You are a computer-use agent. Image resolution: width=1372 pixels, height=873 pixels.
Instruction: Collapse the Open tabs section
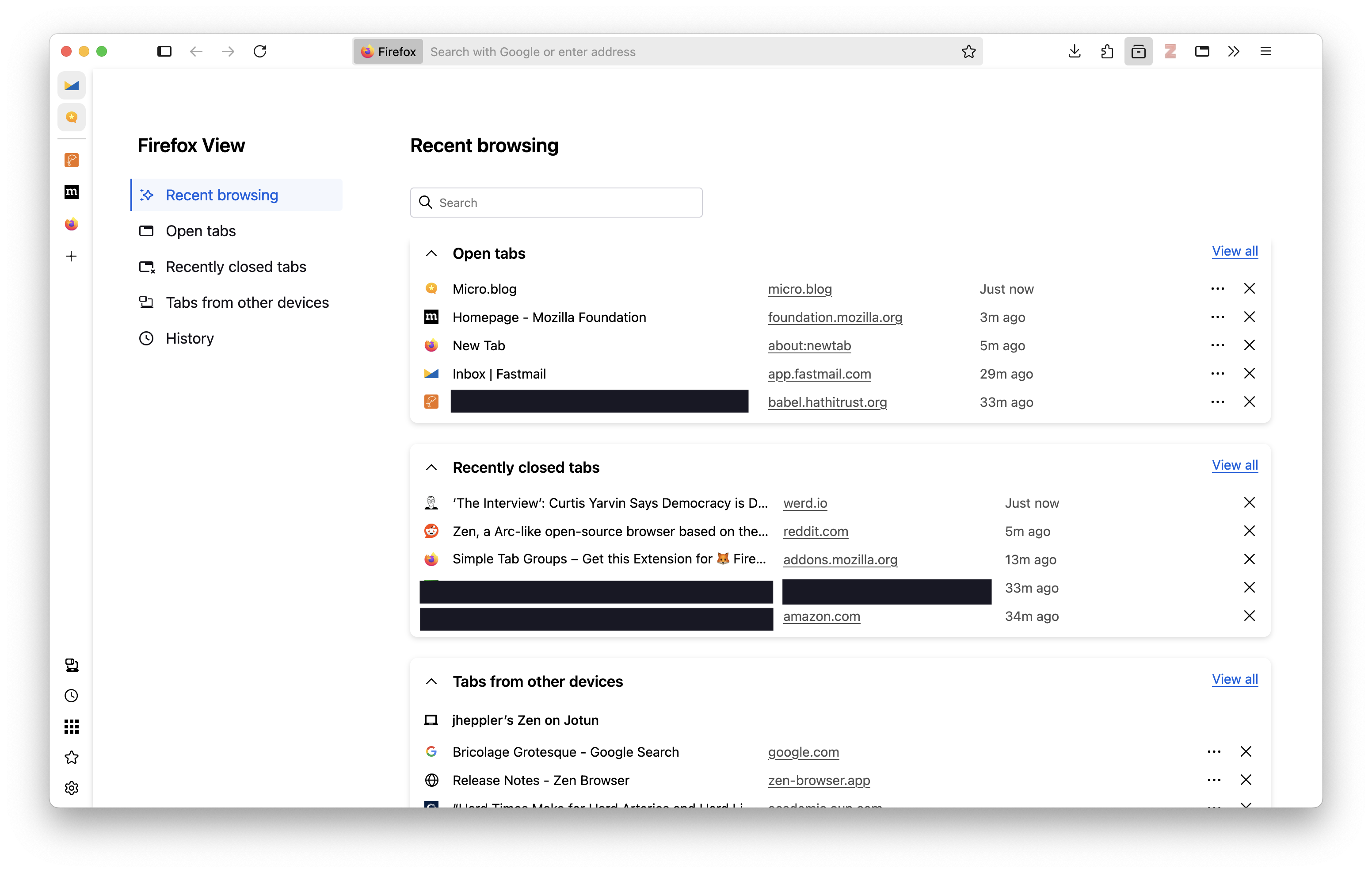(431, 254)
